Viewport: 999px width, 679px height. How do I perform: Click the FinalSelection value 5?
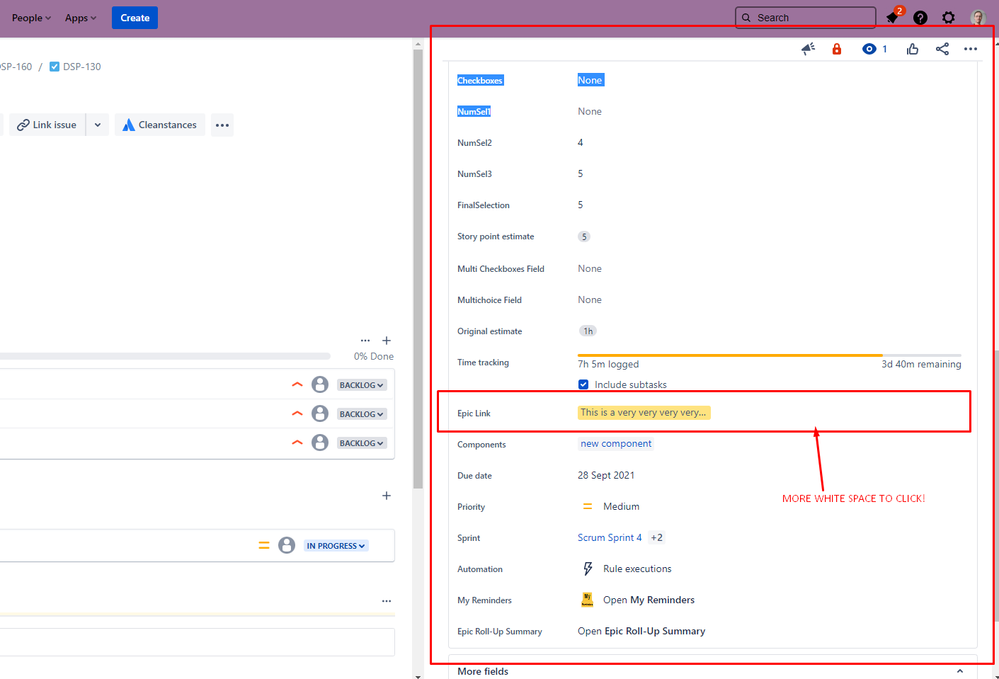point(580,204)
